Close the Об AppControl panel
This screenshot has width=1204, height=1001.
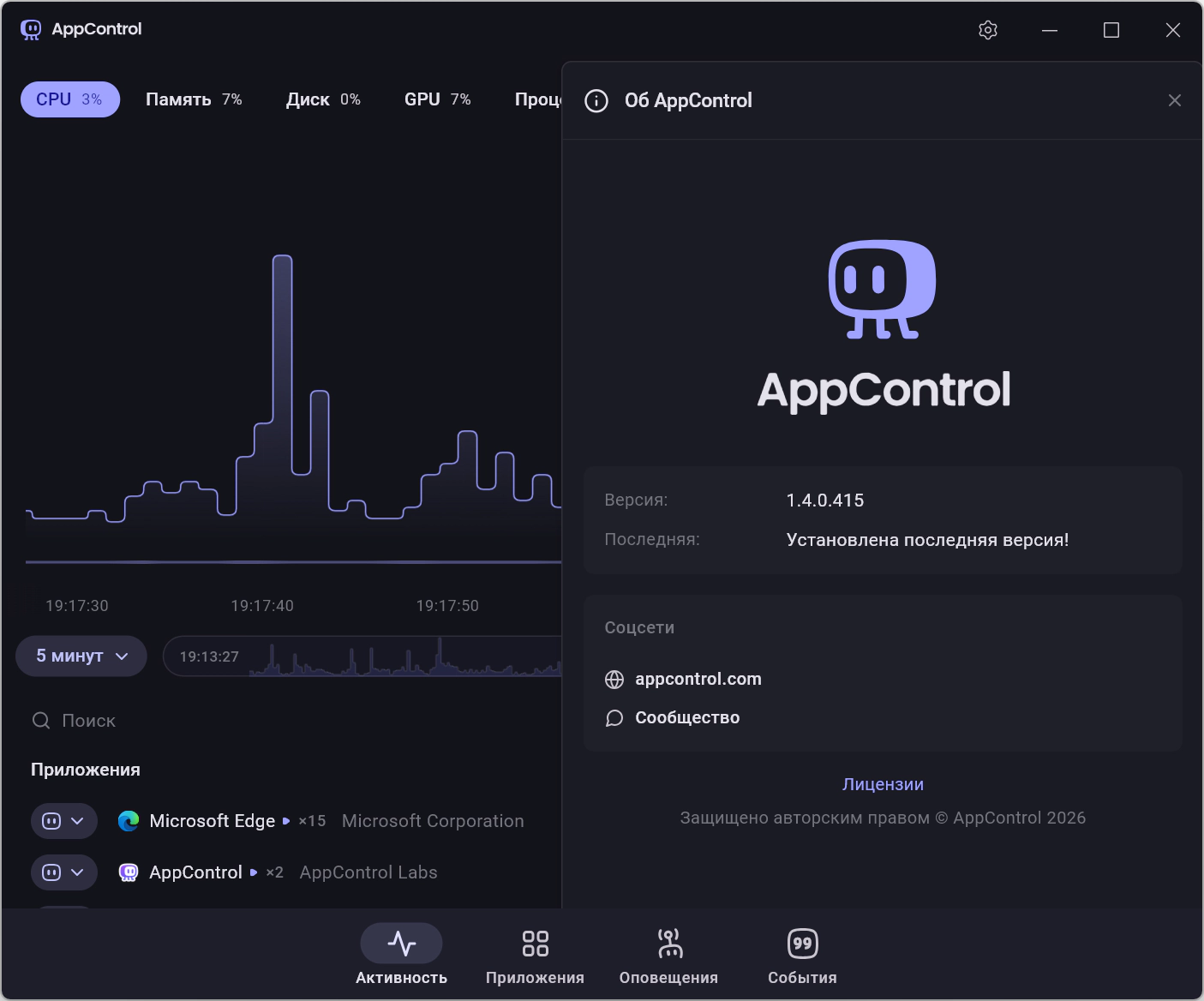[x=1175, y=100]
